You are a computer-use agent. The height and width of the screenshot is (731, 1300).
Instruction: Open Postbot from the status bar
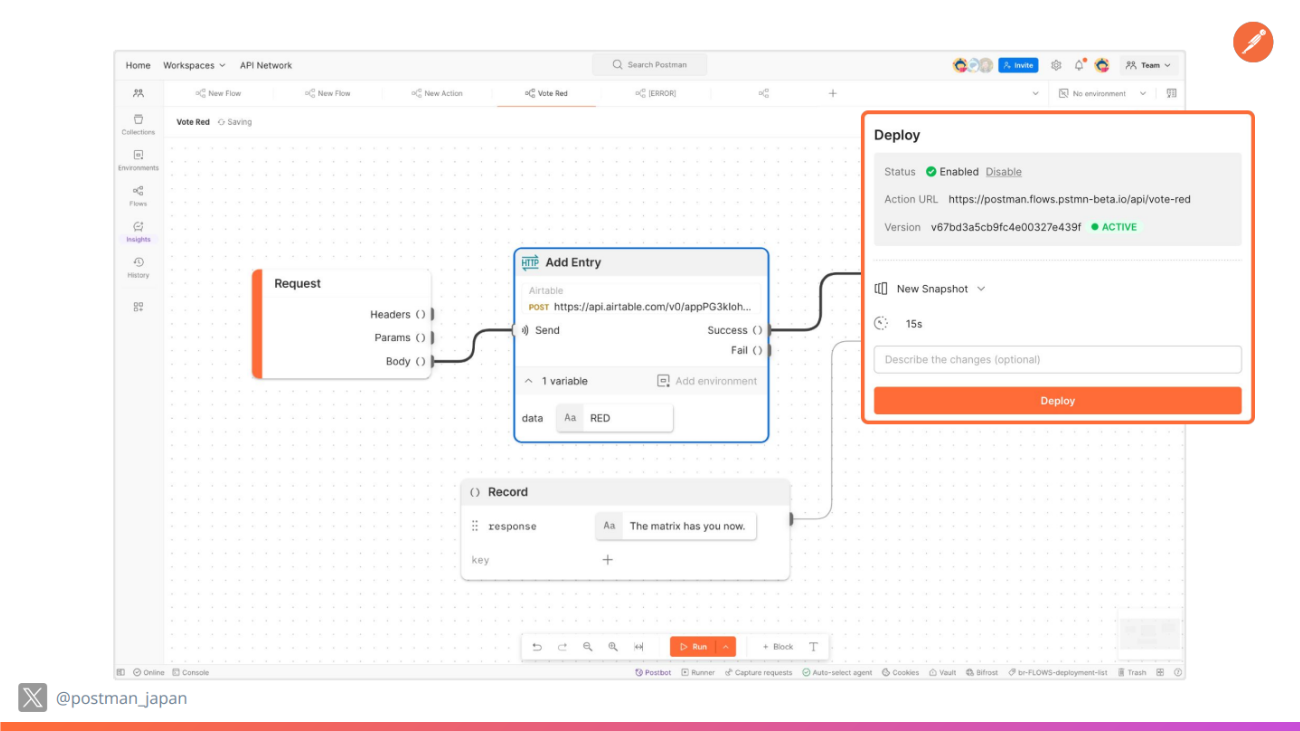[653, 673]
